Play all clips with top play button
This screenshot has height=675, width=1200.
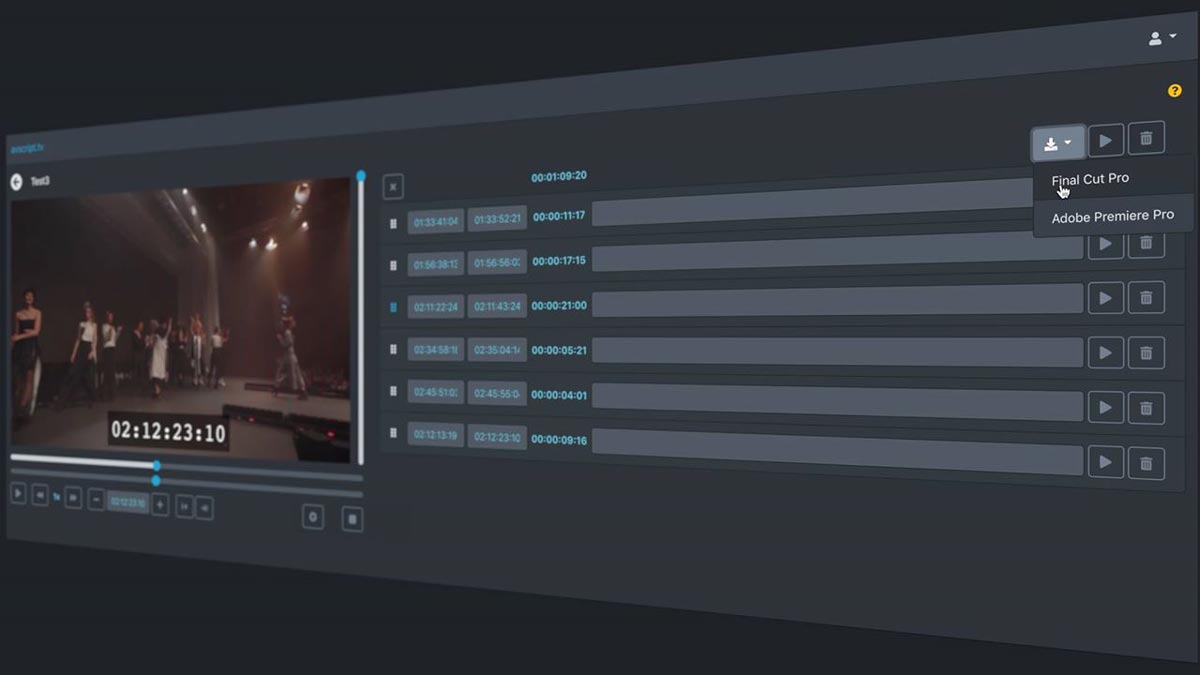[1106, 141]
